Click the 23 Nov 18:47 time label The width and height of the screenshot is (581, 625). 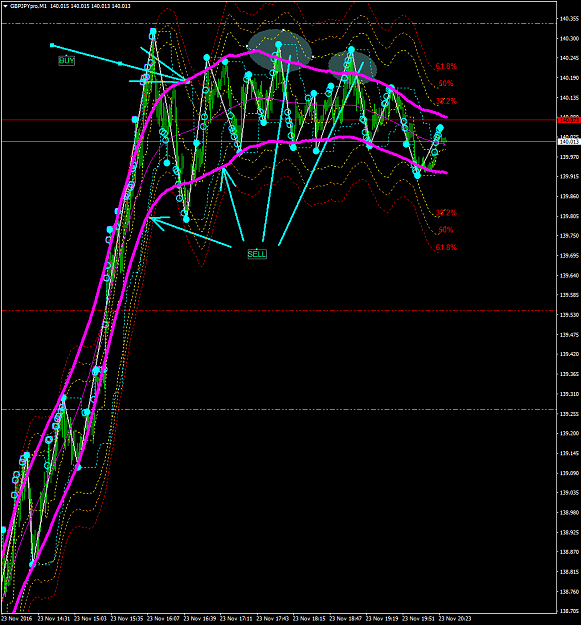tap(344, 619)
